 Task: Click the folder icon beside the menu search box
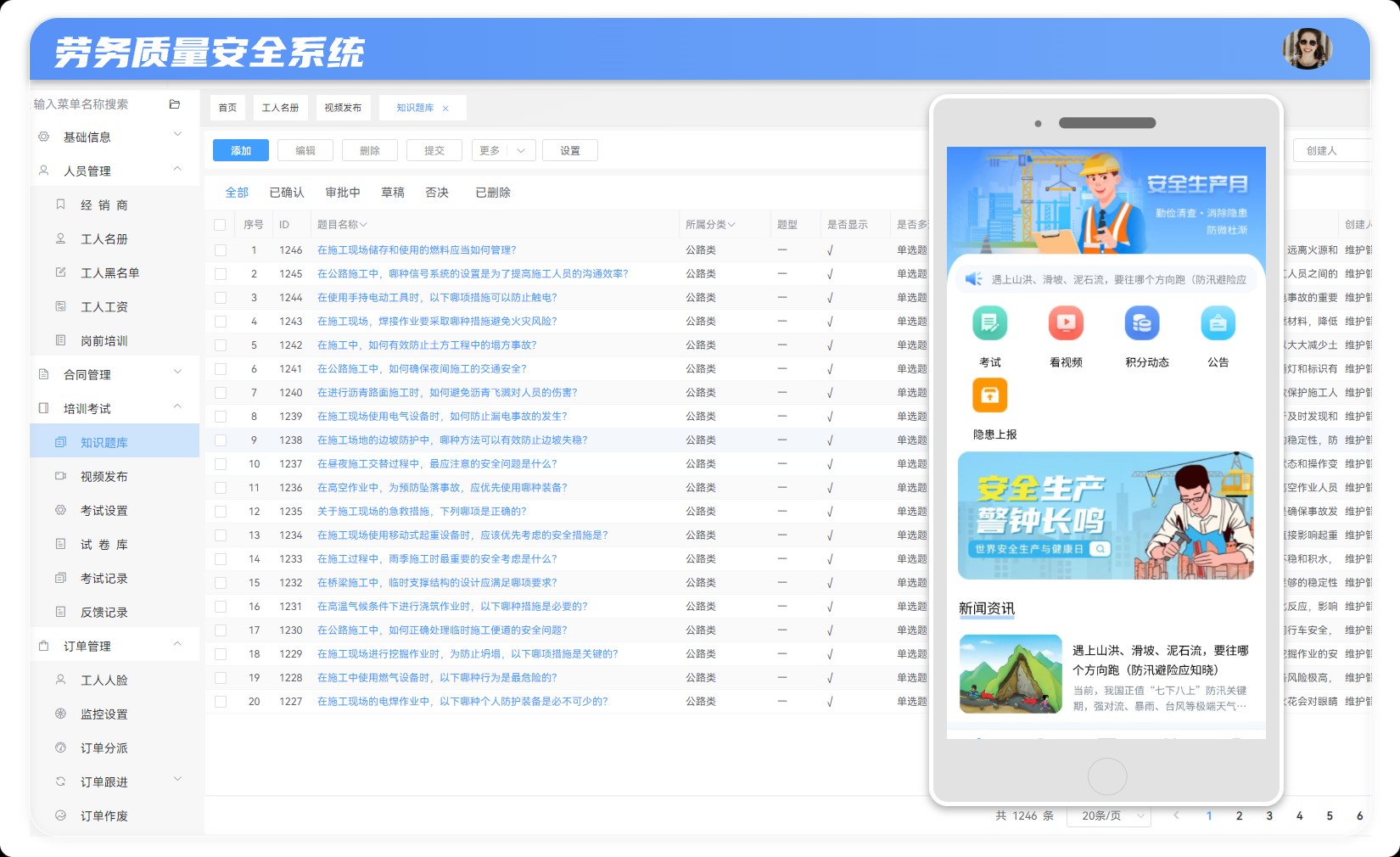point(175,104)
